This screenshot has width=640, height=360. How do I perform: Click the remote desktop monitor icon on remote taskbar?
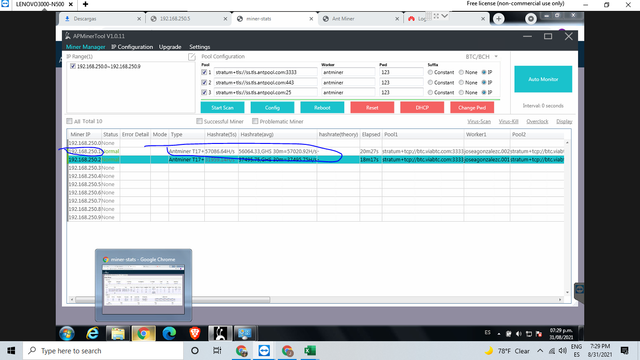coord(244,333)
